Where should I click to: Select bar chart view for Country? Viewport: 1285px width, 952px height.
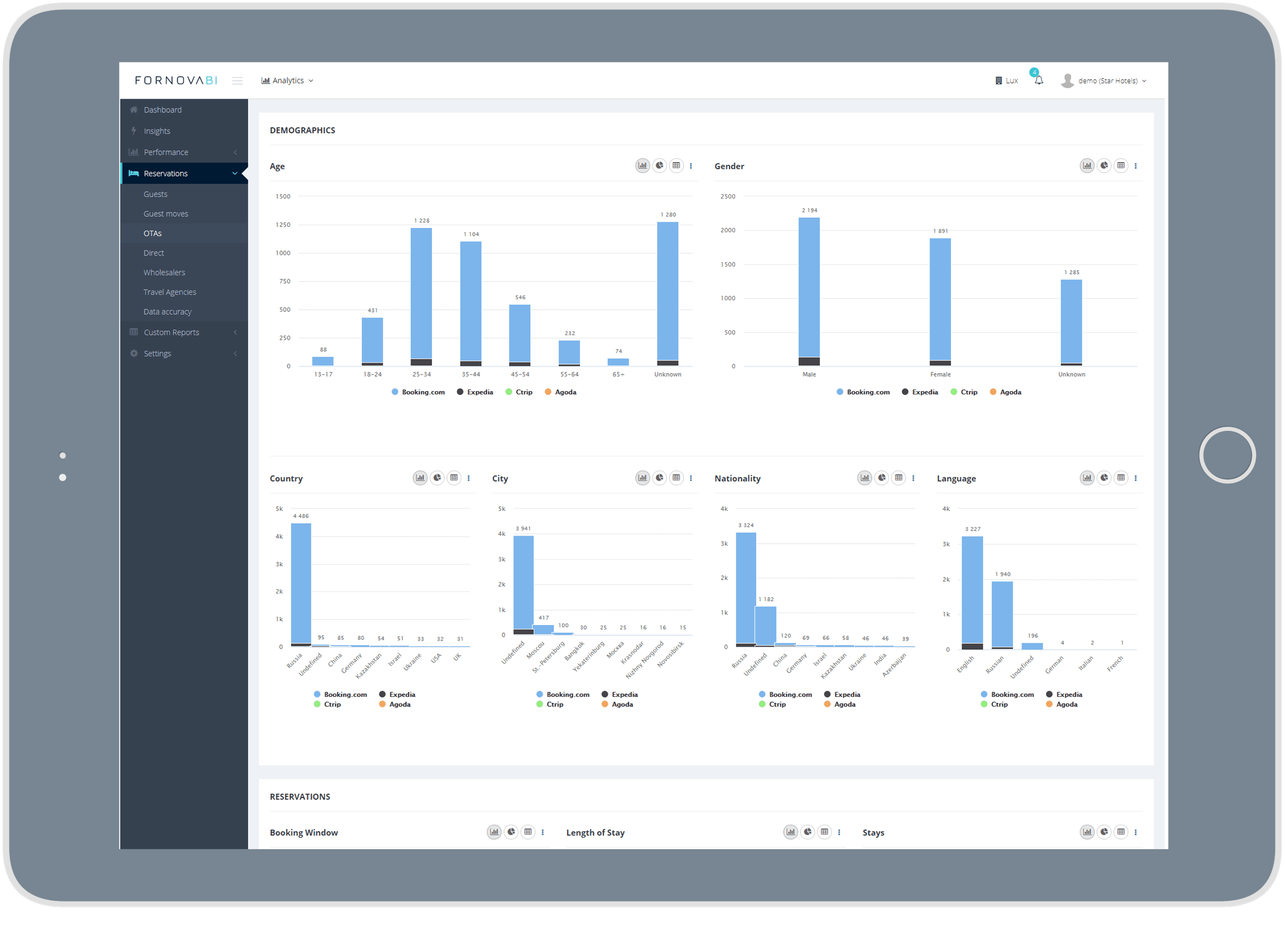click(420, 478)
